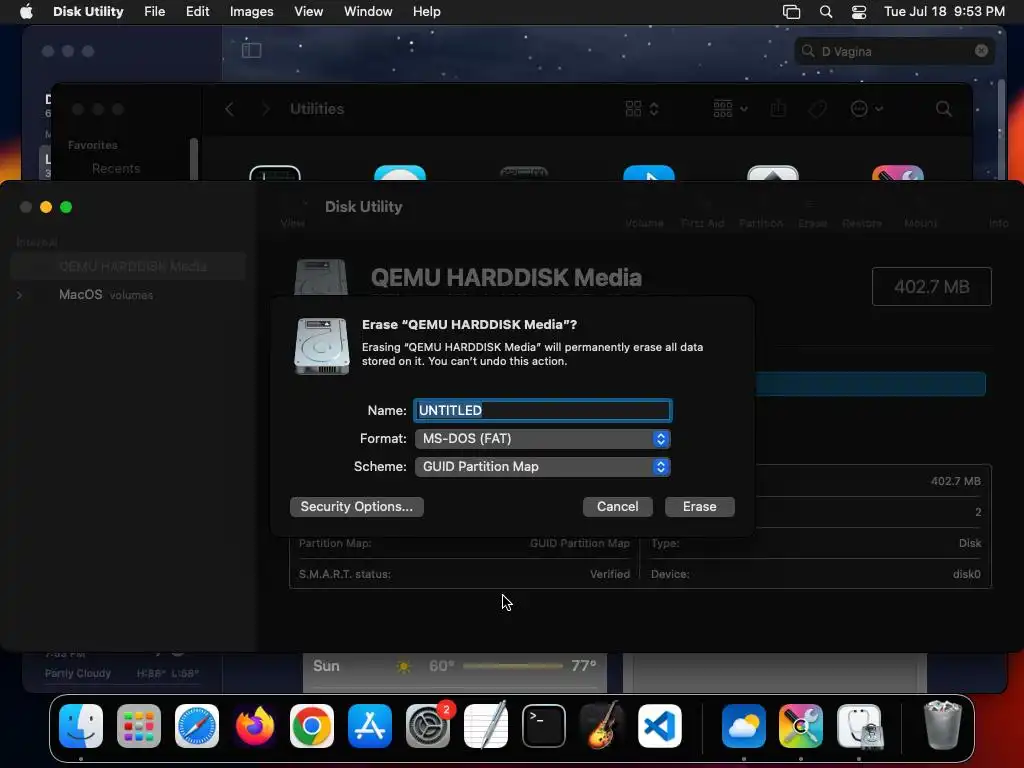
Task: Open the Window menu
Action: (x=368, y=12)
